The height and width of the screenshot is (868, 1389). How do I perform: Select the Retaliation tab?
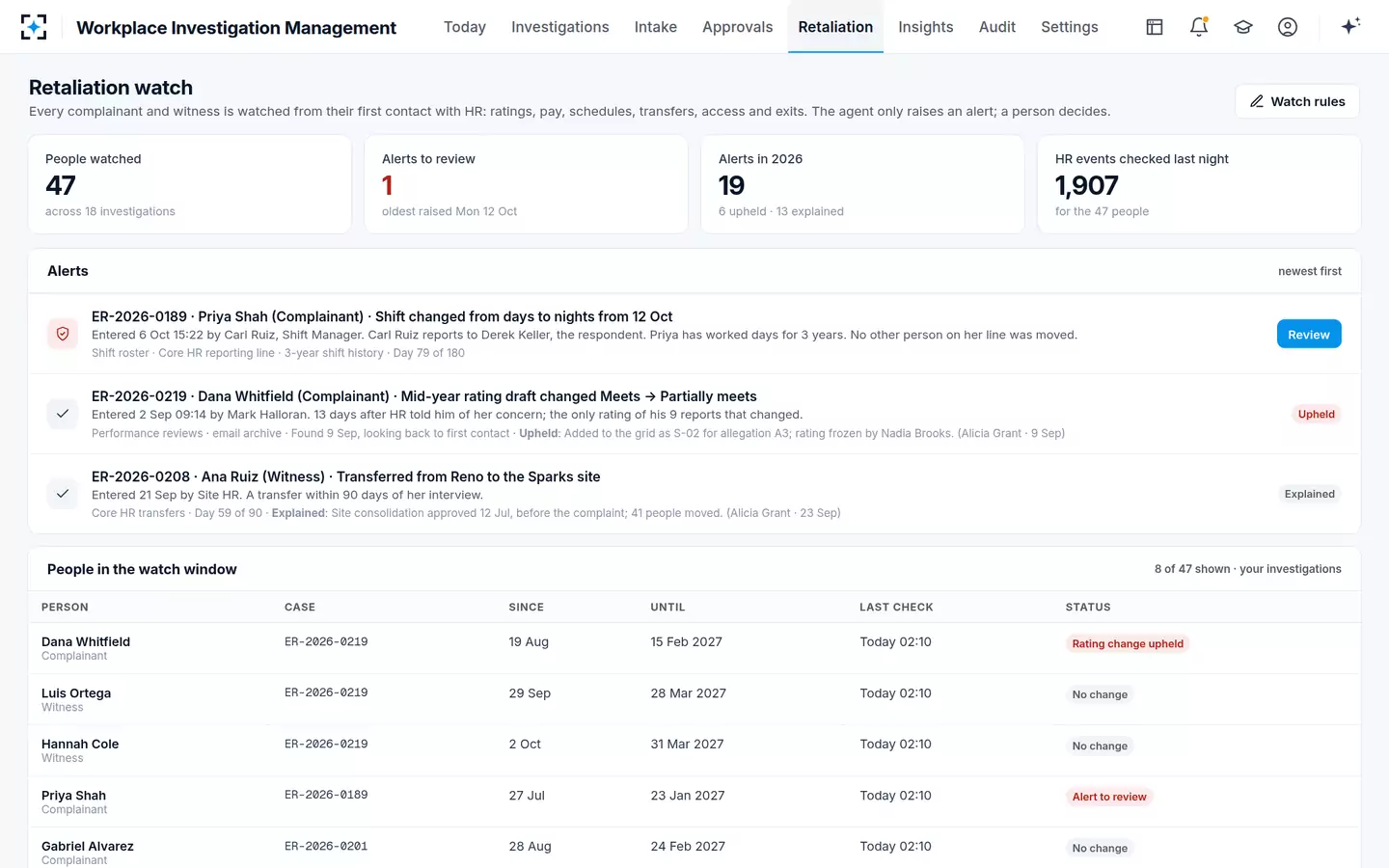(x=835, y=27)
